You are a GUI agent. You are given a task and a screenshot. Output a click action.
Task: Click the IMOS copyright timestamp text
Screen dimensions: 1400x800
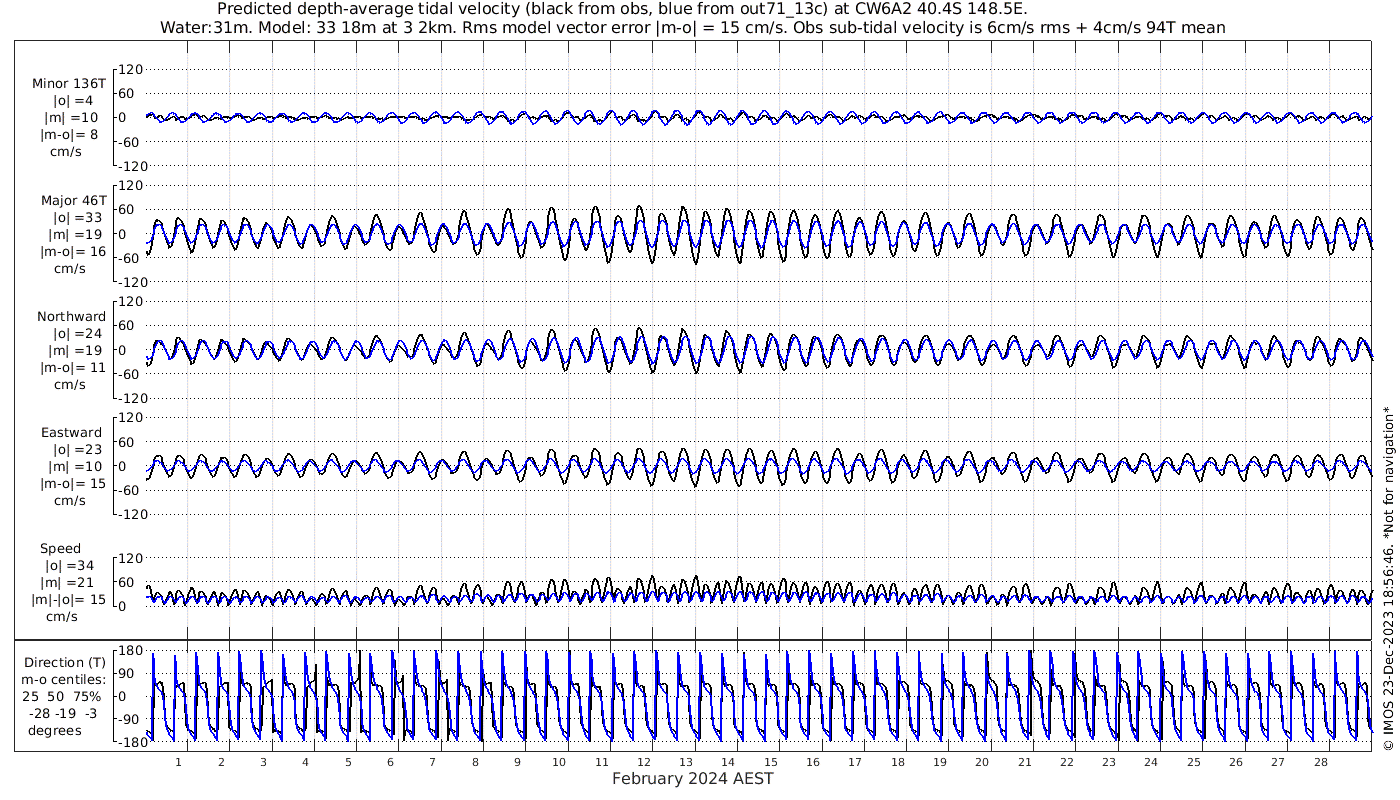[x=1387, y=578]
